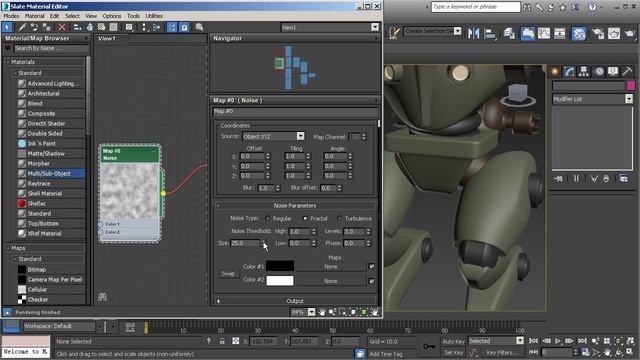This screenshot has width=640, height=360.
Task: Click the Help question mark icon
Action: click(x=592, y=7)
